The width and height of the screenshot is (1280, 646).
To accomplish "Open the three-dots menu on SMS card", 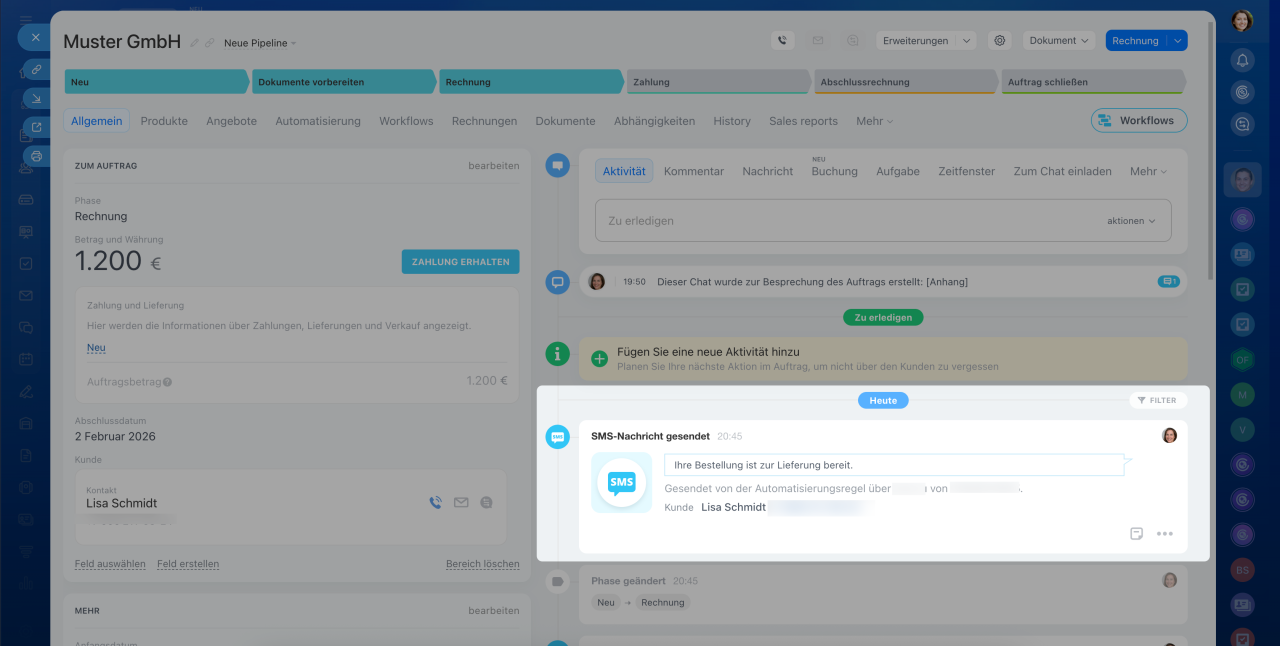I will 1164,534.
